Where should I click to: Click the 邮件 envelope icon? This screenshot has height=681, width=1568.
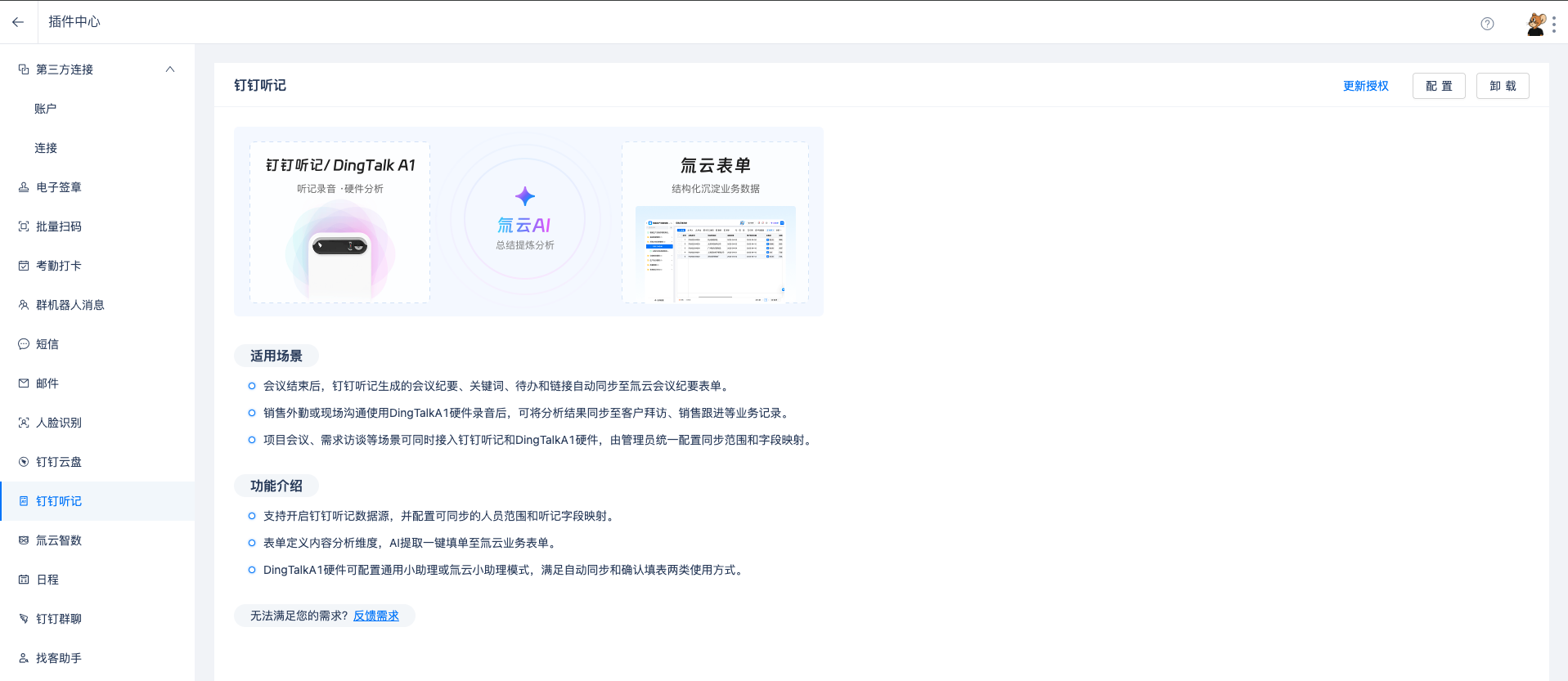[x=24, y=383]
